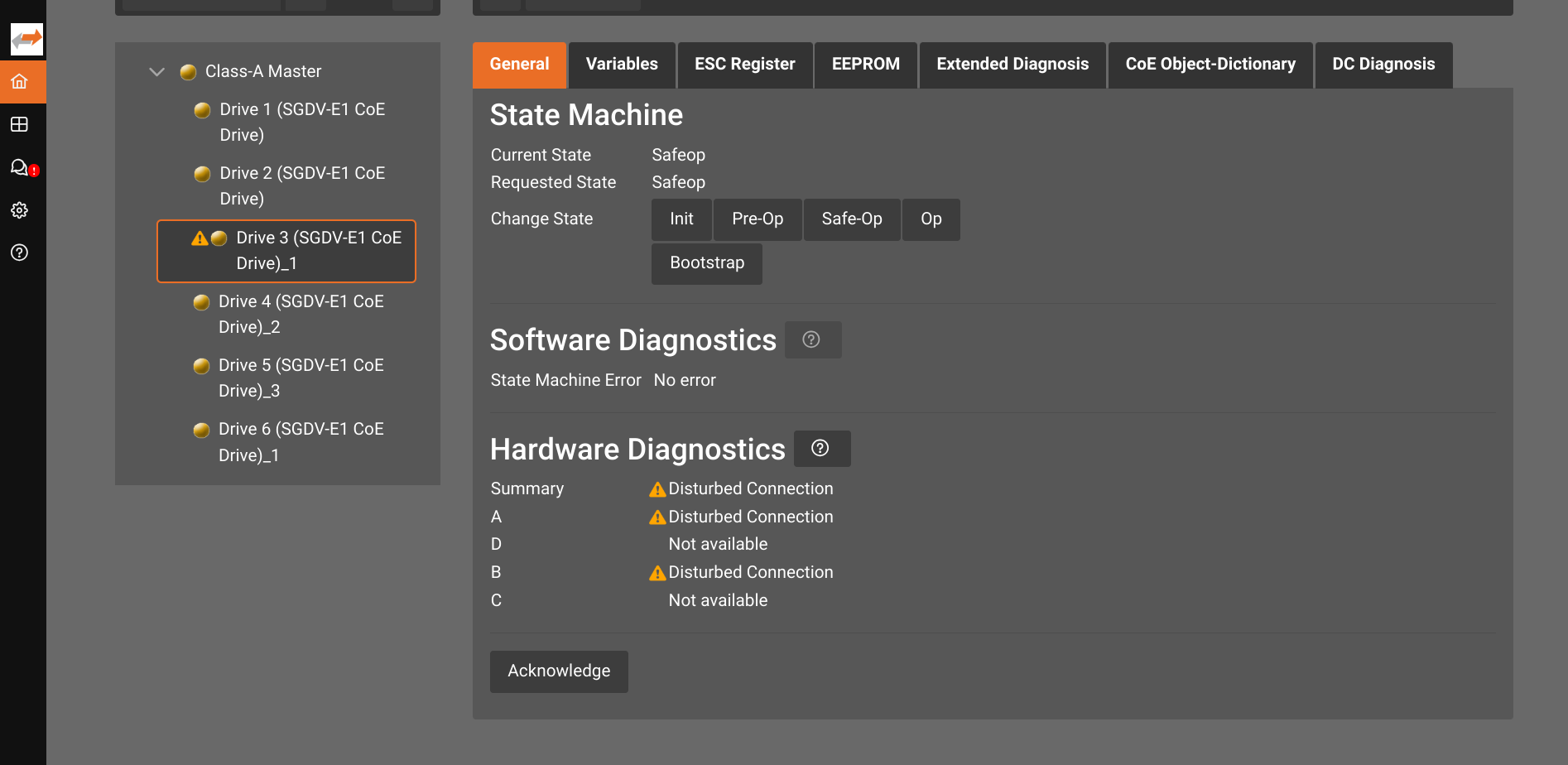The image size is (1568, 765).
Task: Open messages with the red notification badge
Action: tap(20, 167)
